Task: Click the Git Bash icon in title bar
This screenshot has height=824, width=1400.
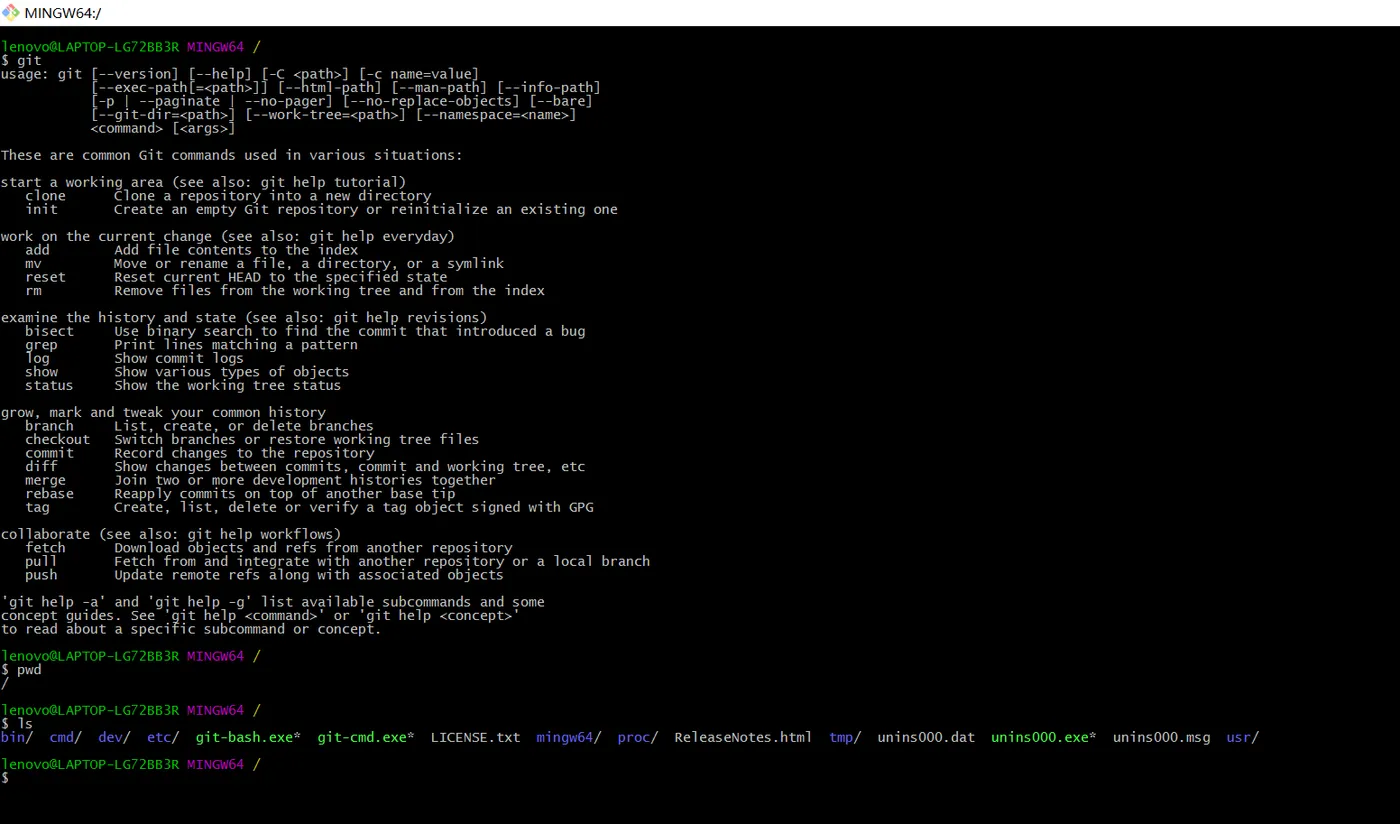Action: [11, 12]
